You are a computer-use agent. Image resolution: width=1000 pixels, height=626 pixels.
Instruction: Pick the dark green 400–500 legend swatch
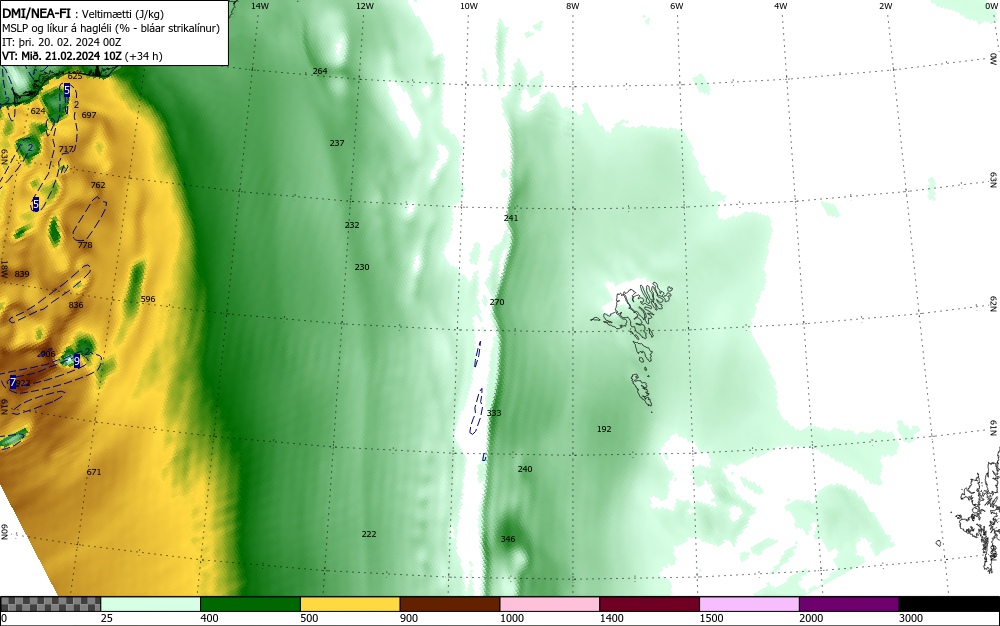[250, 604]
